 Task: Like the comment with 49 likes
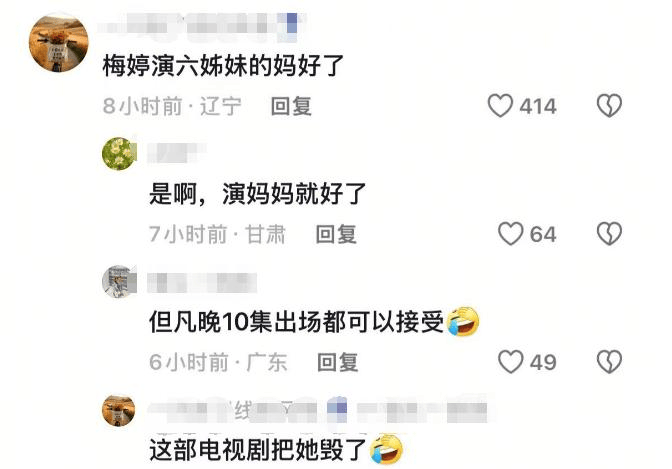(x=510, y=361)
